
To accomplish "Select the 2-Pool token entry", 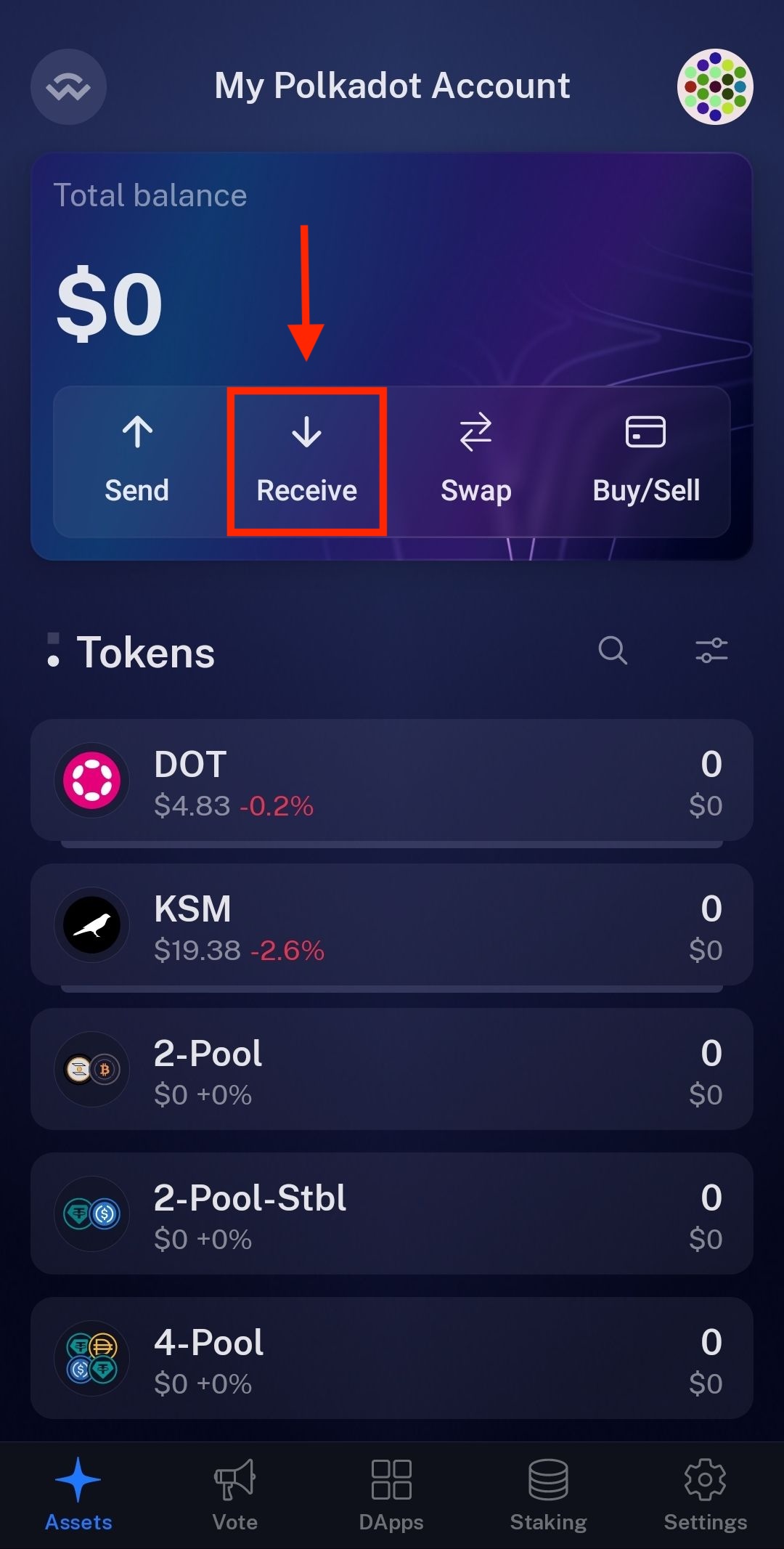I will [x=392, y=1069].
